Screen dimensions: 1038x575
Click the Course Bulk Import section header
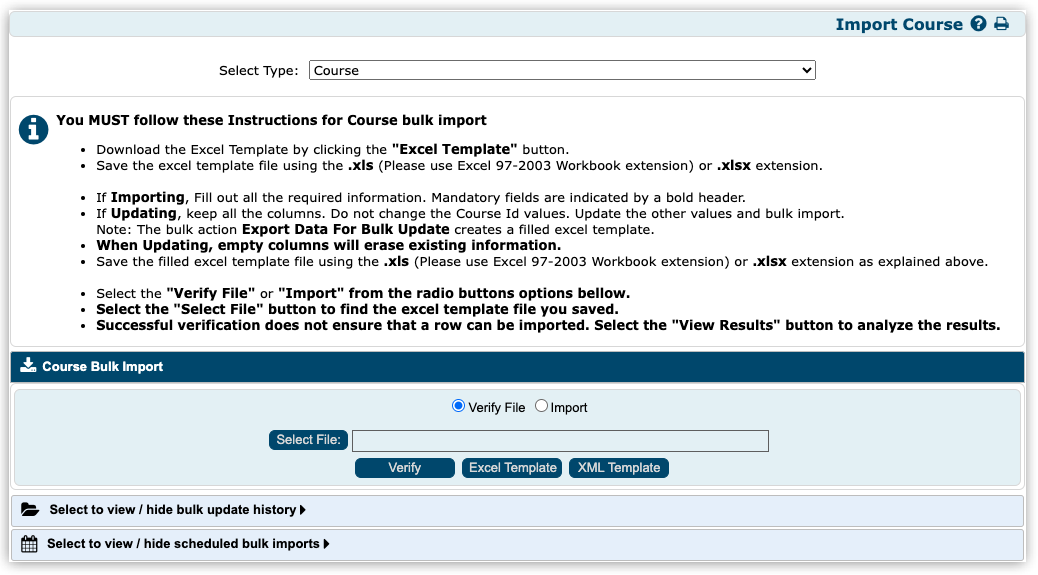[103, 367]
